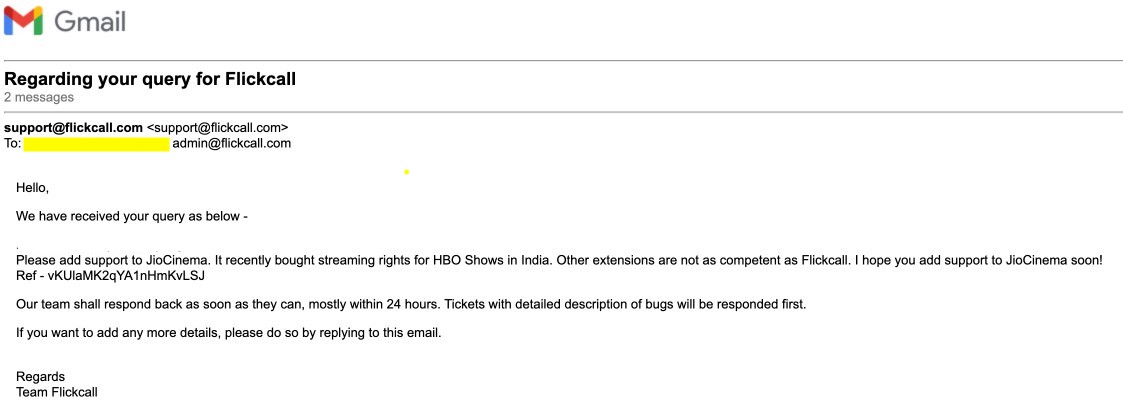Click the line If you want to add details
This screenshot has width=1123, height=412.
coord(228,332)
